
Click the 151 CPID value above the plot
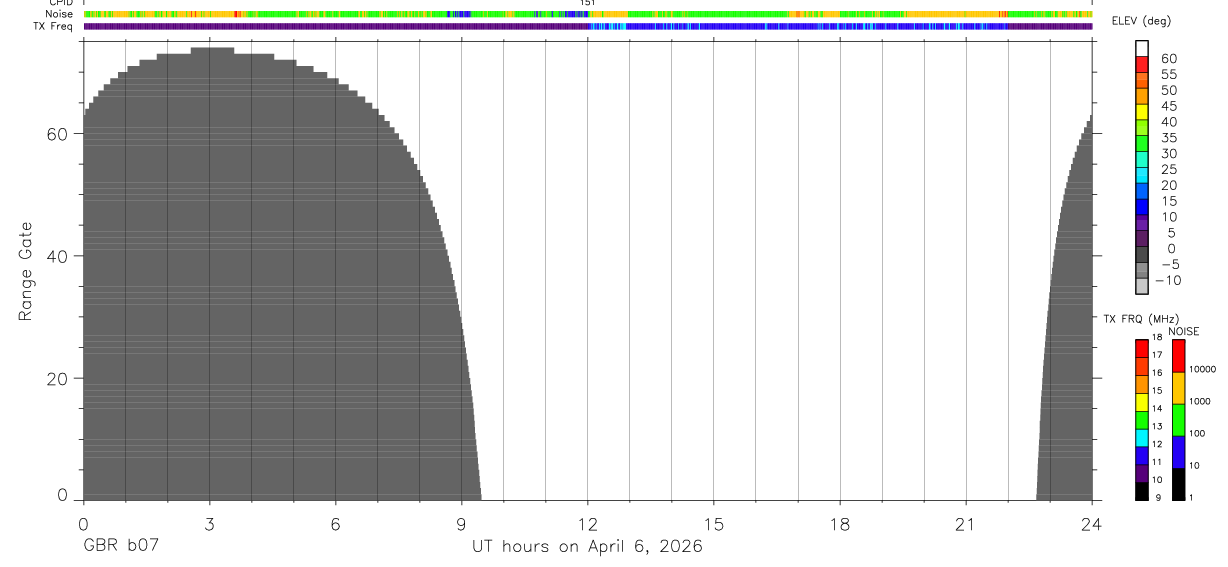click(588, 4)
